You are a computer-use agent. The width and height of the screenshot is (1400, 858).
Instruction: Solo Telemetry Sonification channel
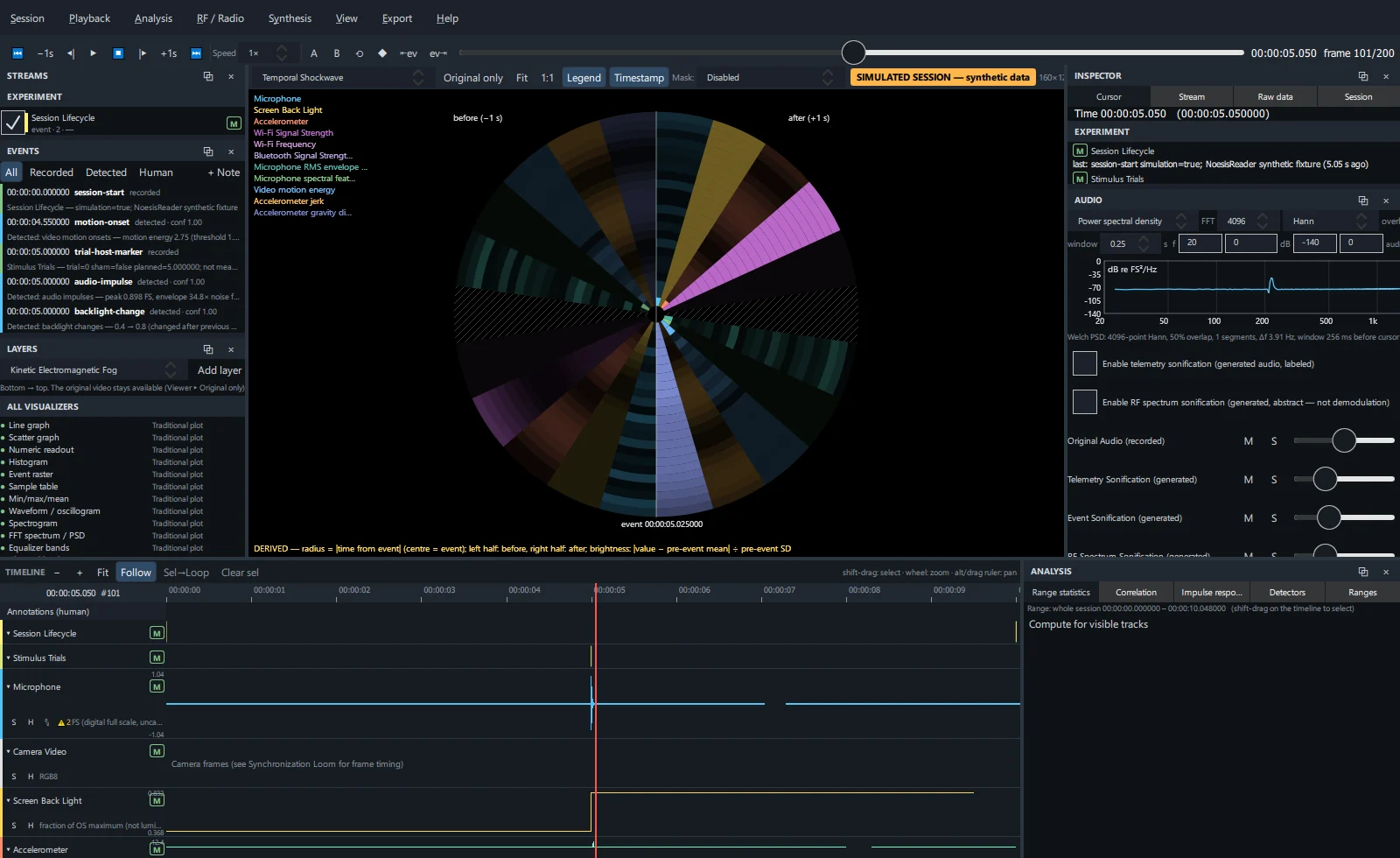point(1274,480)
